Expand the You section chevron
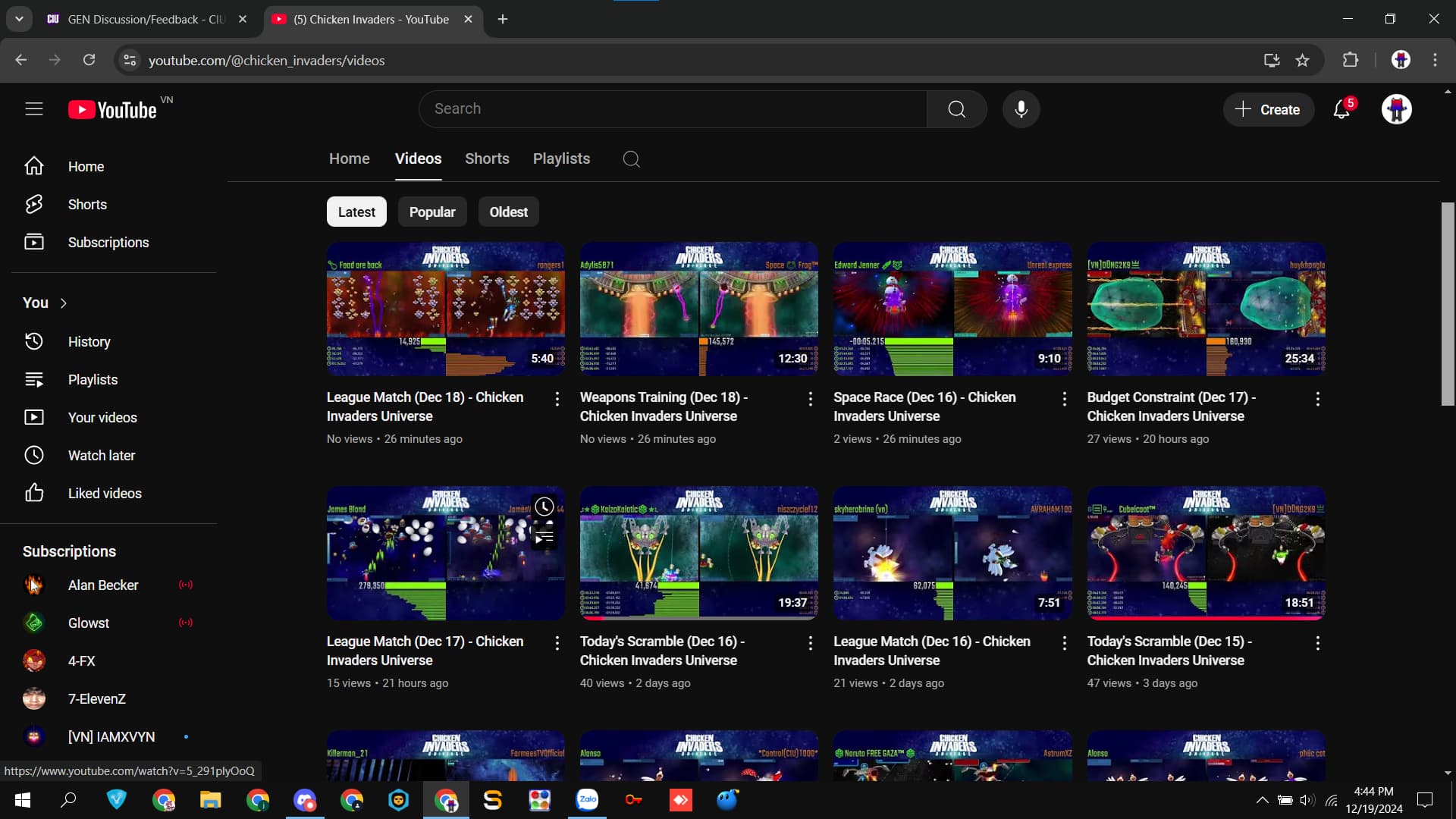This screenshot has width=1456, height=819. click(x=64, y=303)
